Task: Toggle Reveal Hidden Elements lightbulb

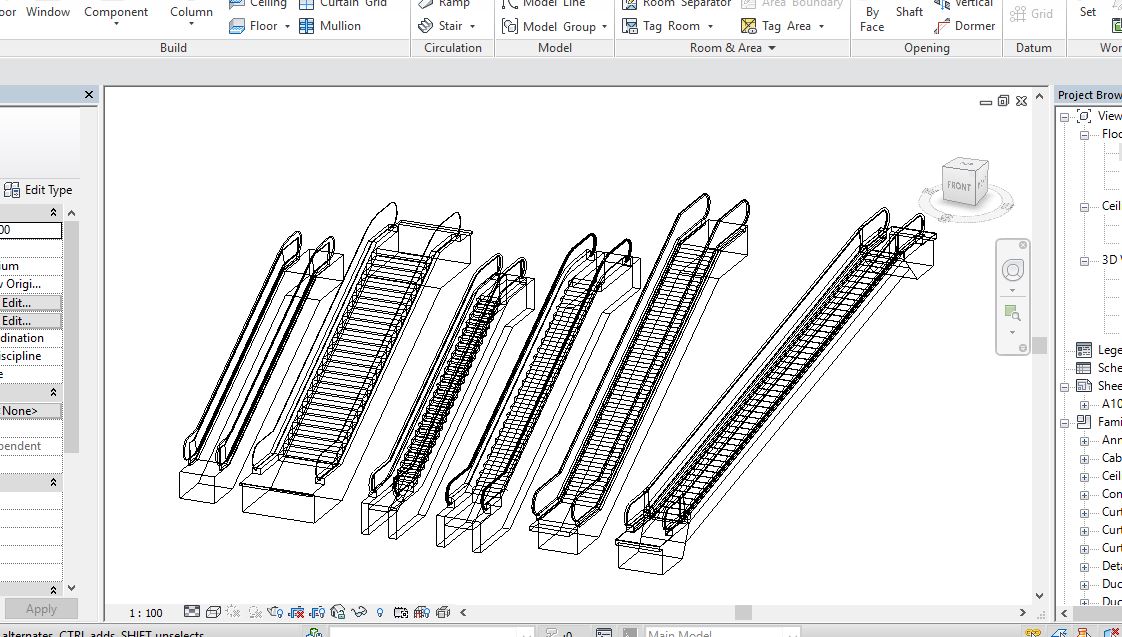Action: click(x=380, y=612)
